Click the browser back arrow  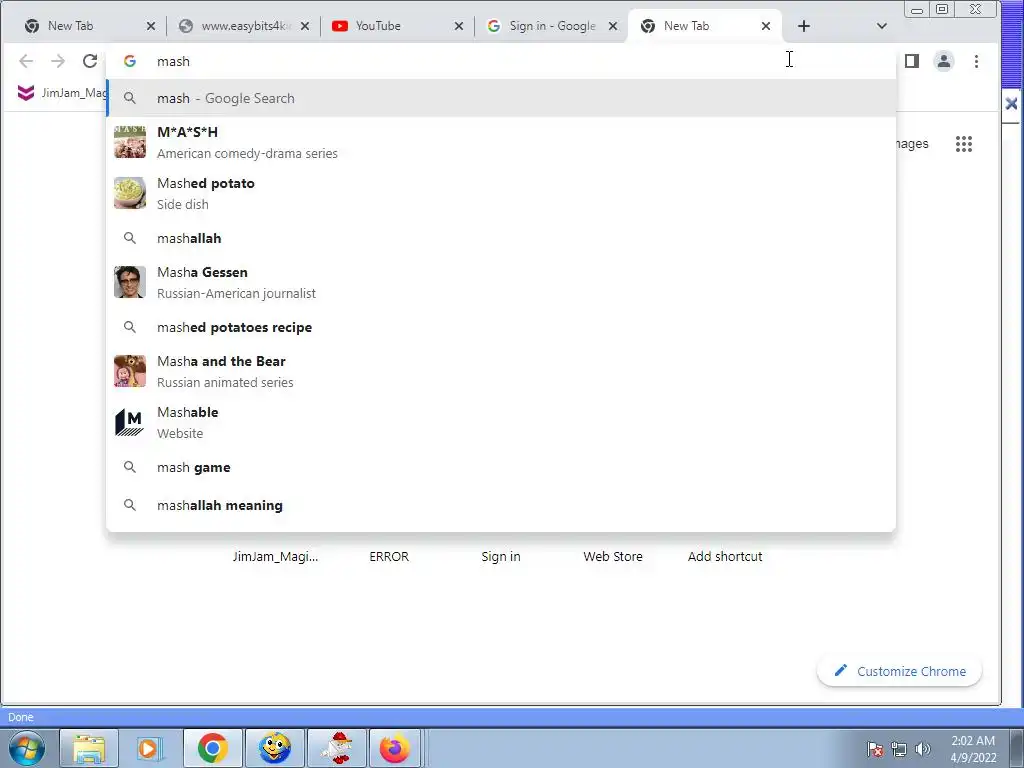pos(26,61)
